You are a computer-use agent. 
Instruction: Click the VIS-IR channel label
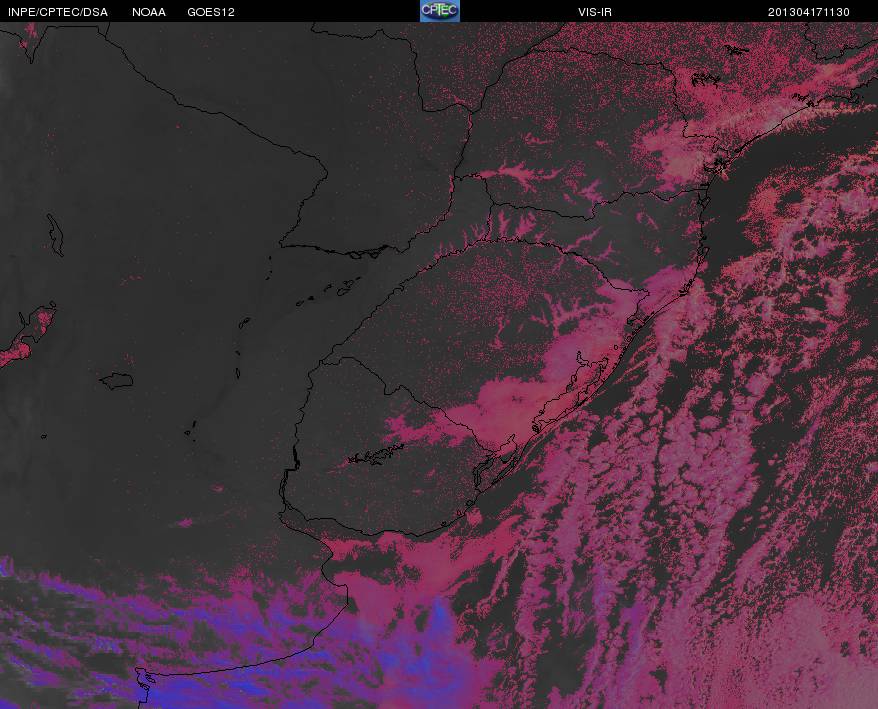(x=595, y=12)
